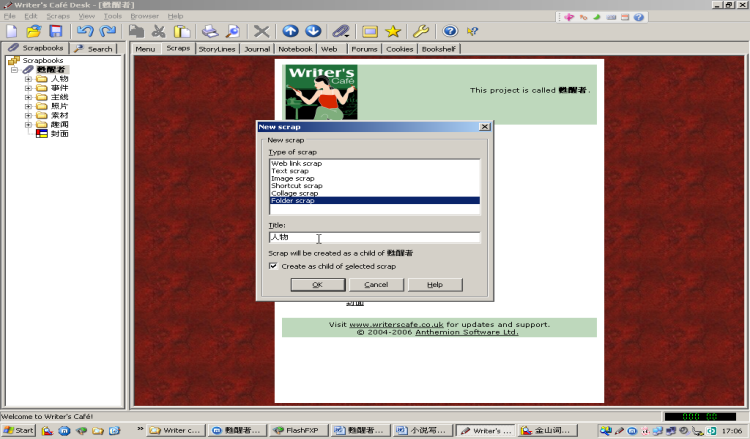Screen dimensions: 750x439
Task: Select the Scrapbooks root tree node
Action: [43, 60]
